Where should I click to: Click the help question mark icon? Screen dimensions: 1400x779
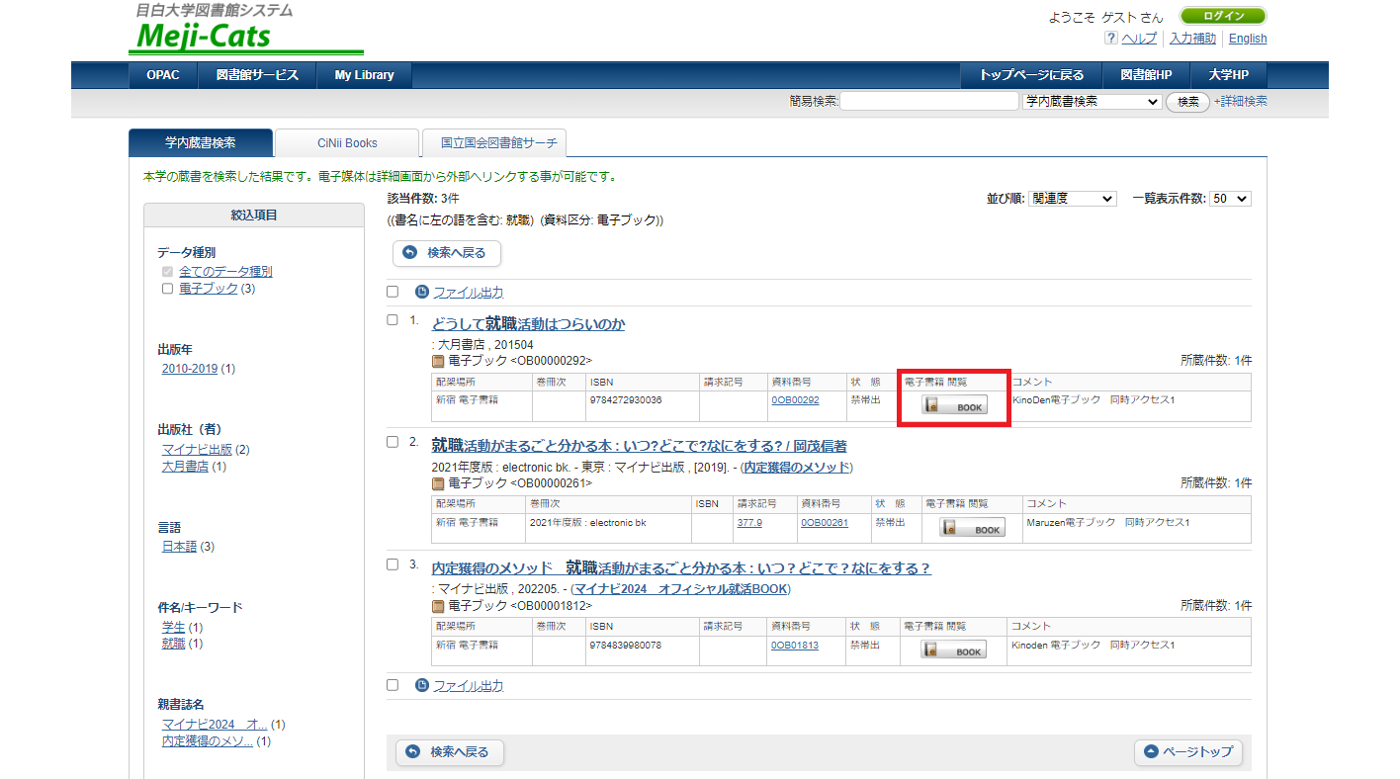click(x=1111, y=38)
